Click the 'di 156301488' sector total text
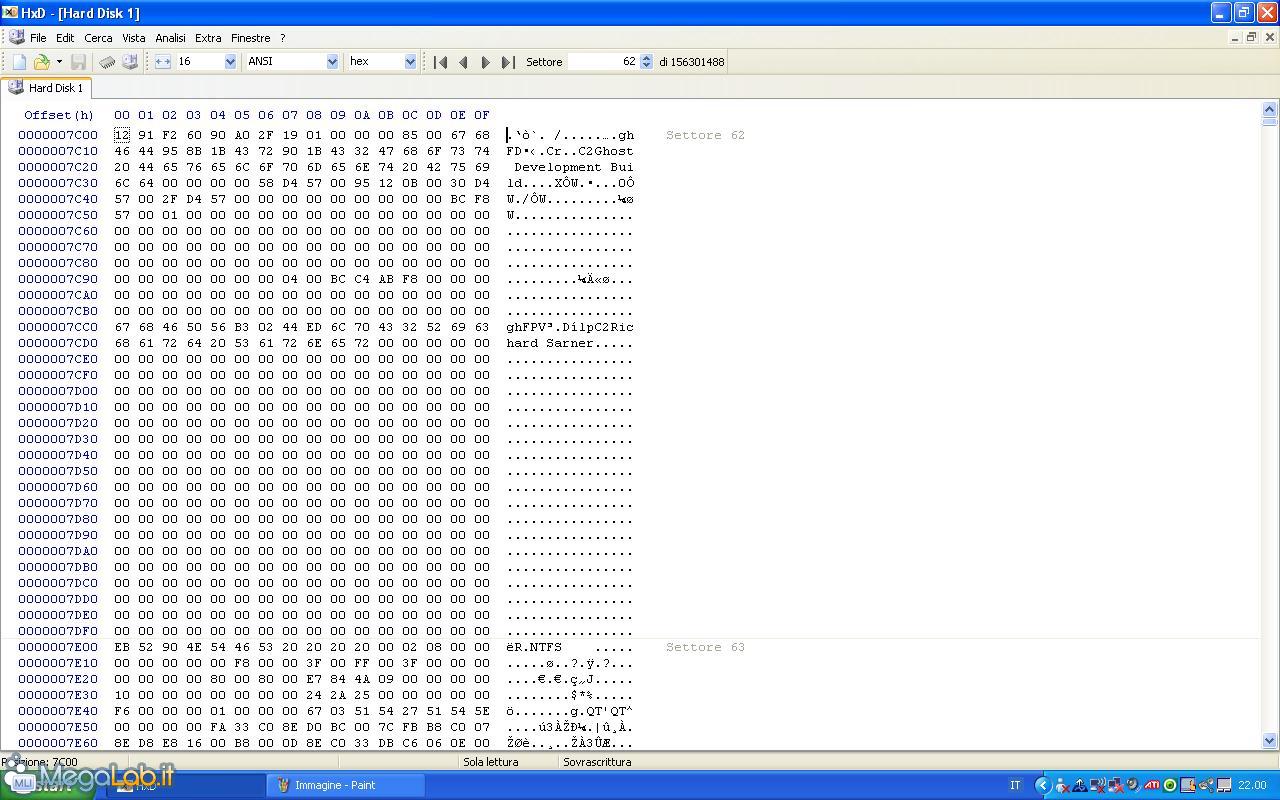 [x=692, y=62]
